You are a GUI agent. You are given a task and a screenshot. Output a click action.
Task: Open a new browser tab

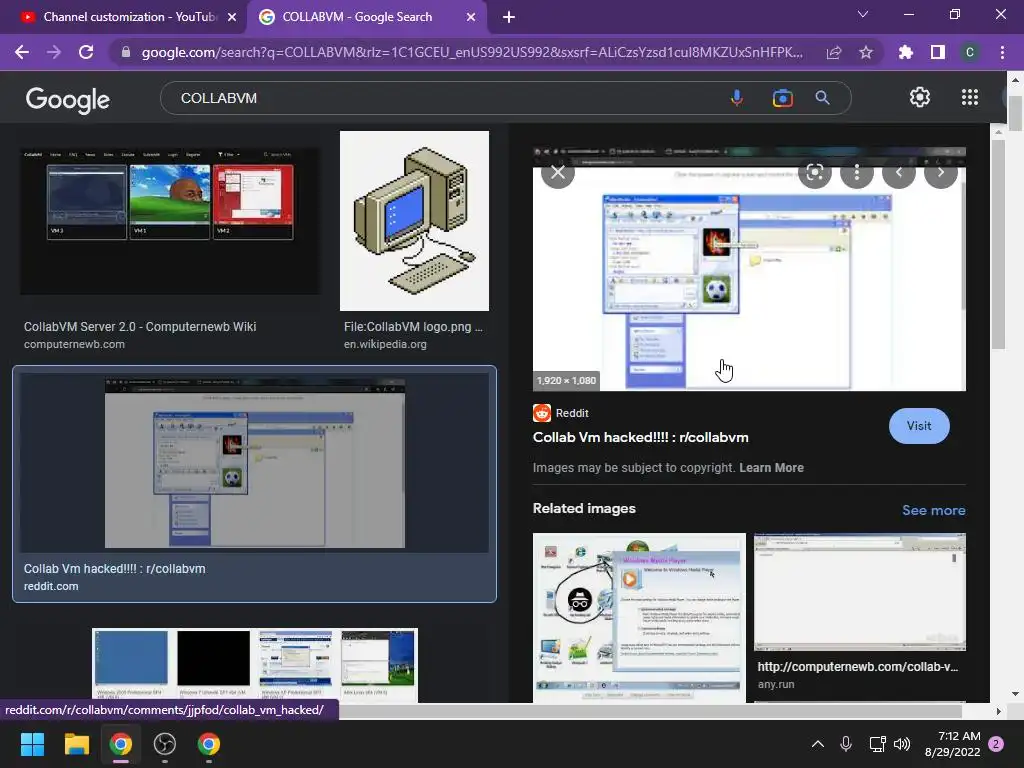click(x=509, y=17)
